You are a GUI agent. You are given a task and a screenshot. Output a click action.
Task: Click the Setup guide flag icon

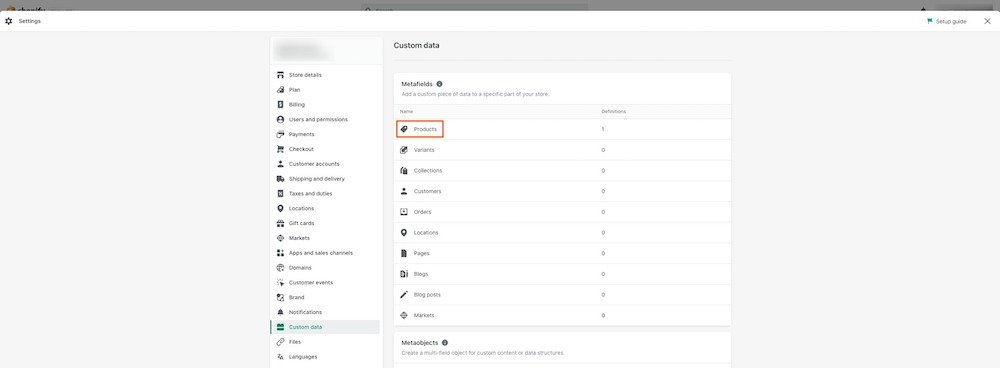pyautogui.click(x=929, y=21)
